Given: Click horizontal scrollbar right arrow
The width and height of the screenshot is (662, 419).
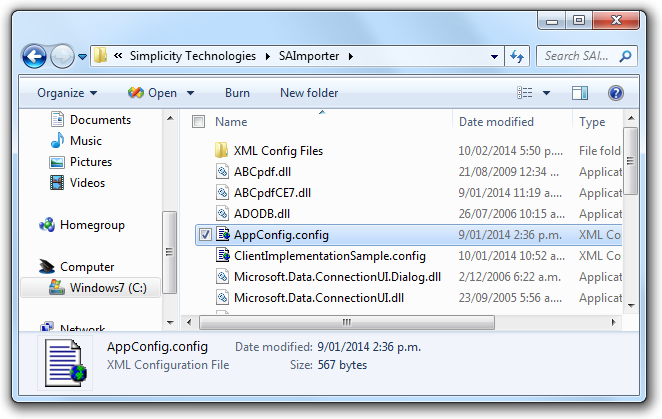Looking at the screenshot, I should pos(613,323).
